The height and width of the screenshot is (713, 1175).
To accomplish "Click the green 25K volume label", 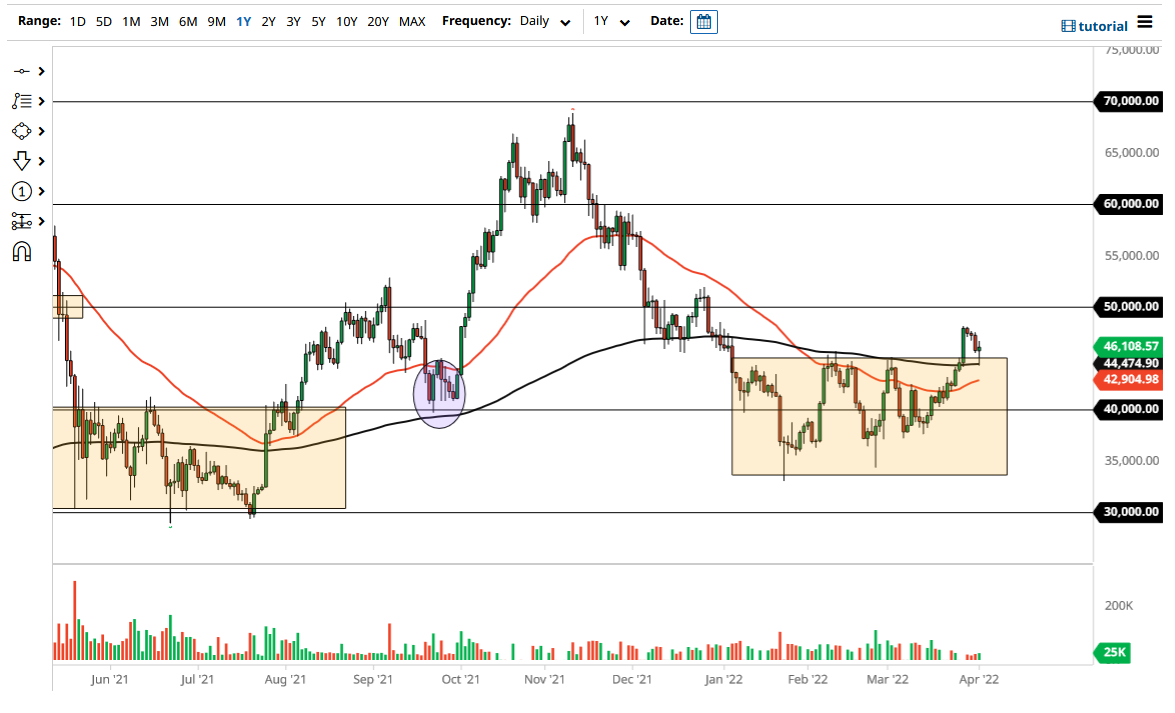I will (x=1114, y=652).
